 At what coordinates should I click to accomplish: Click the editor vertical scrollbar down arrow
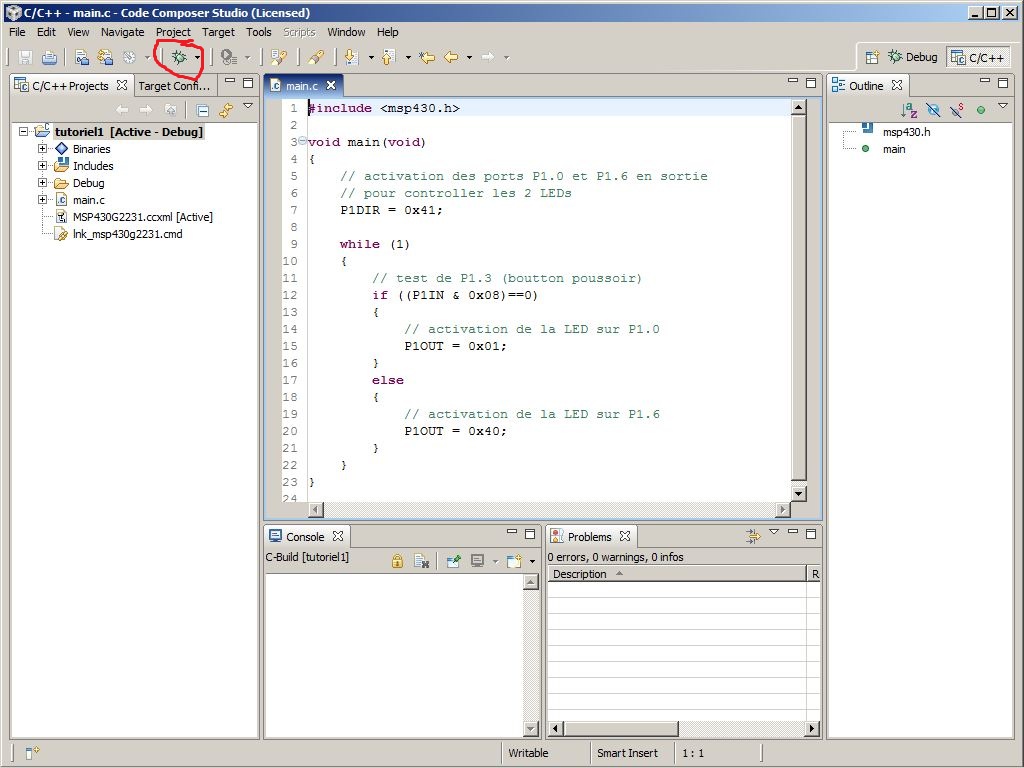(x=798, y=494)
